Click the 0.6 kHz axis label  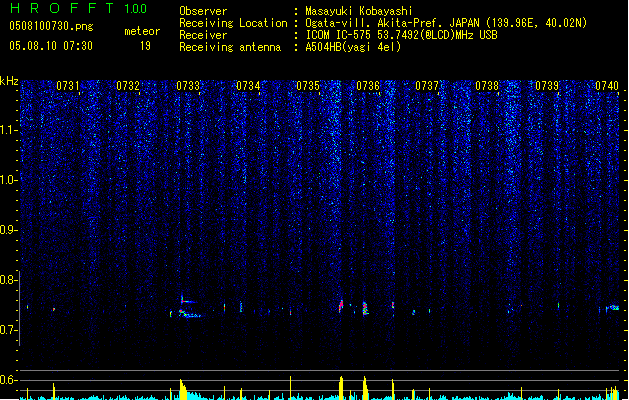(8, 380)
